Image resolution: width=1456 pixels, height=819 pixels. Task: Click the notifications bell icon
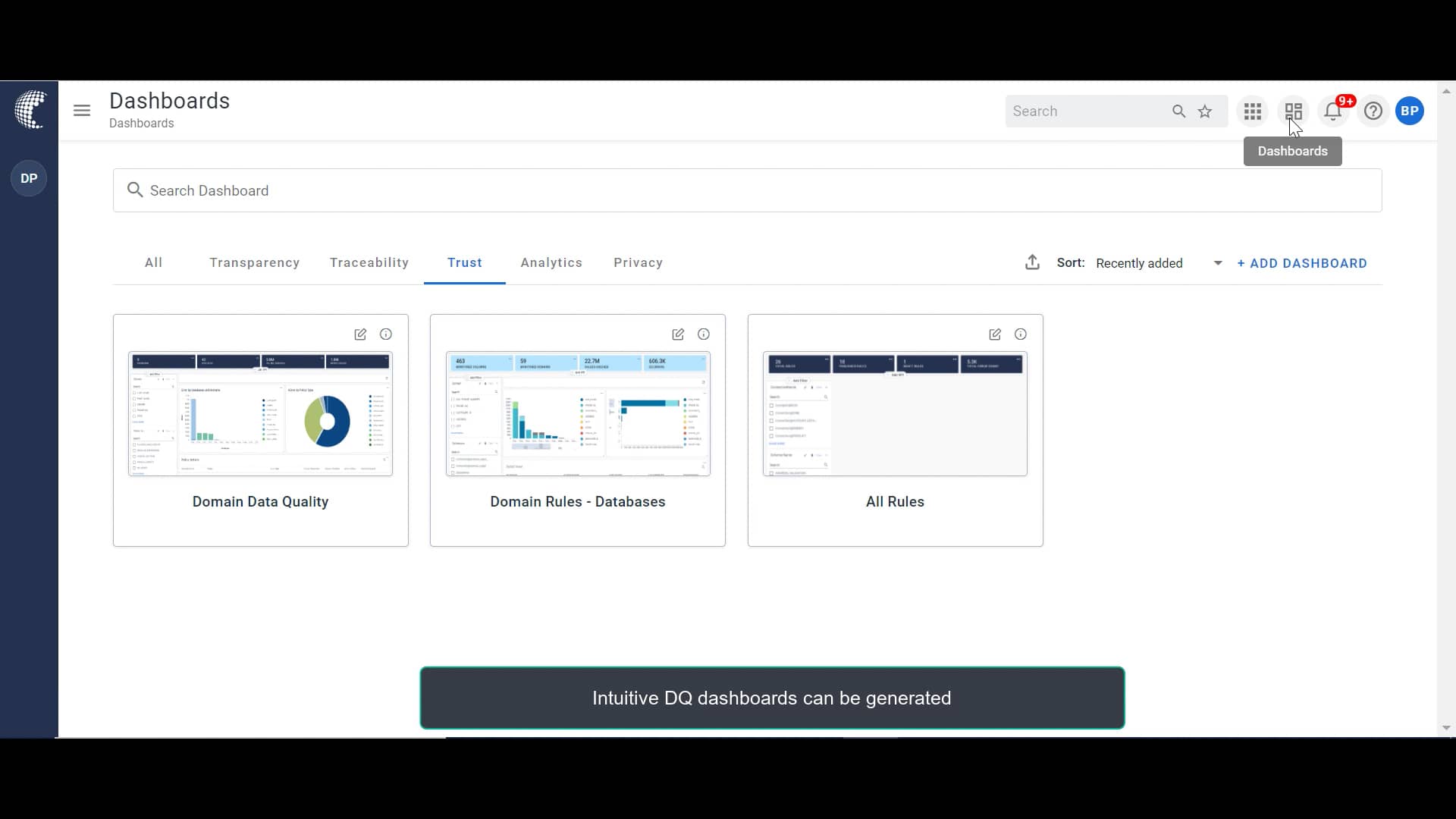(1333, 111)
